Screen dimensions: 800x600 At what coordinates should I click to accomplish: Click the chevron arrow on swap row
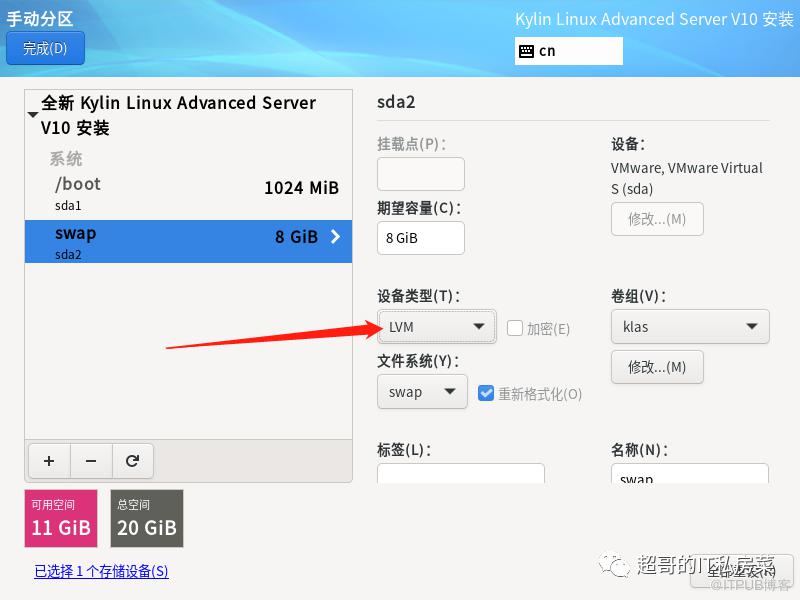(x=335, y=237)
